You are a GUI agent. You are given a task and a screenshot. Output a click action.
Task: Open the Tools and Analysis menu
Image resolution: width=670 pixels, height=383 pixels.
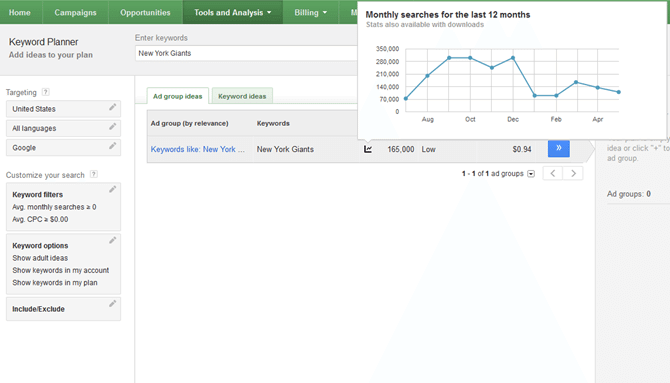point(232,12)
